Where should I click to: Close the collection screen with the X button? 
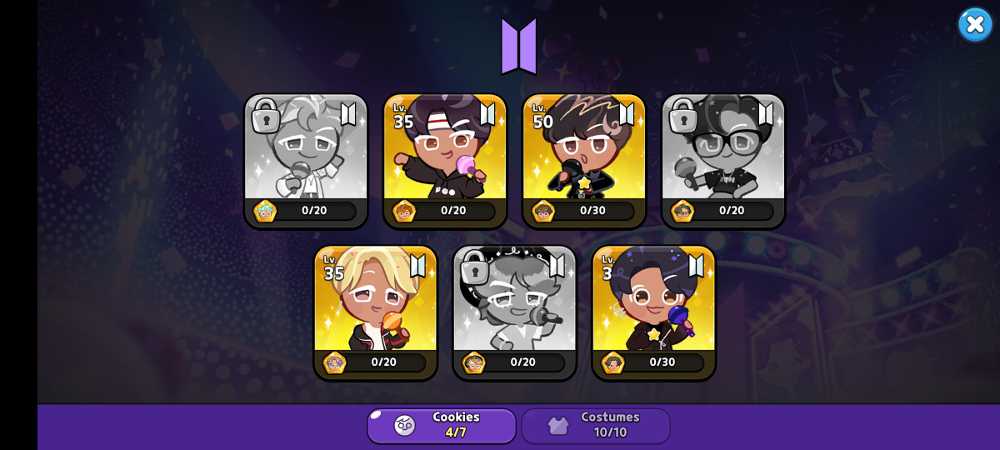pos(975,25)
